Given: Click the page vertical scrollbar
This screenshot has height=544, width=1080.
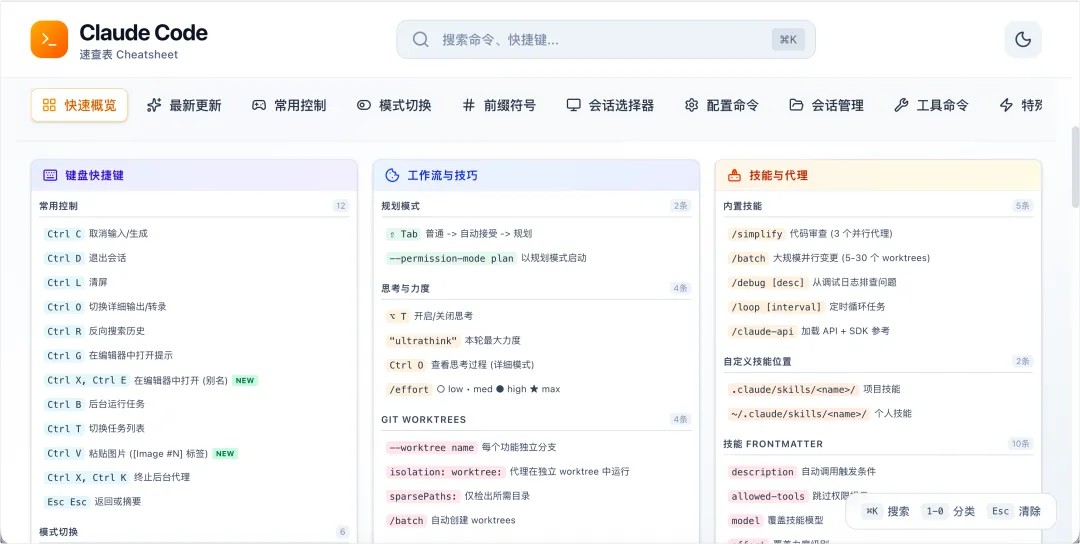Looking at the screenshot, I should tap(1076, 167).
